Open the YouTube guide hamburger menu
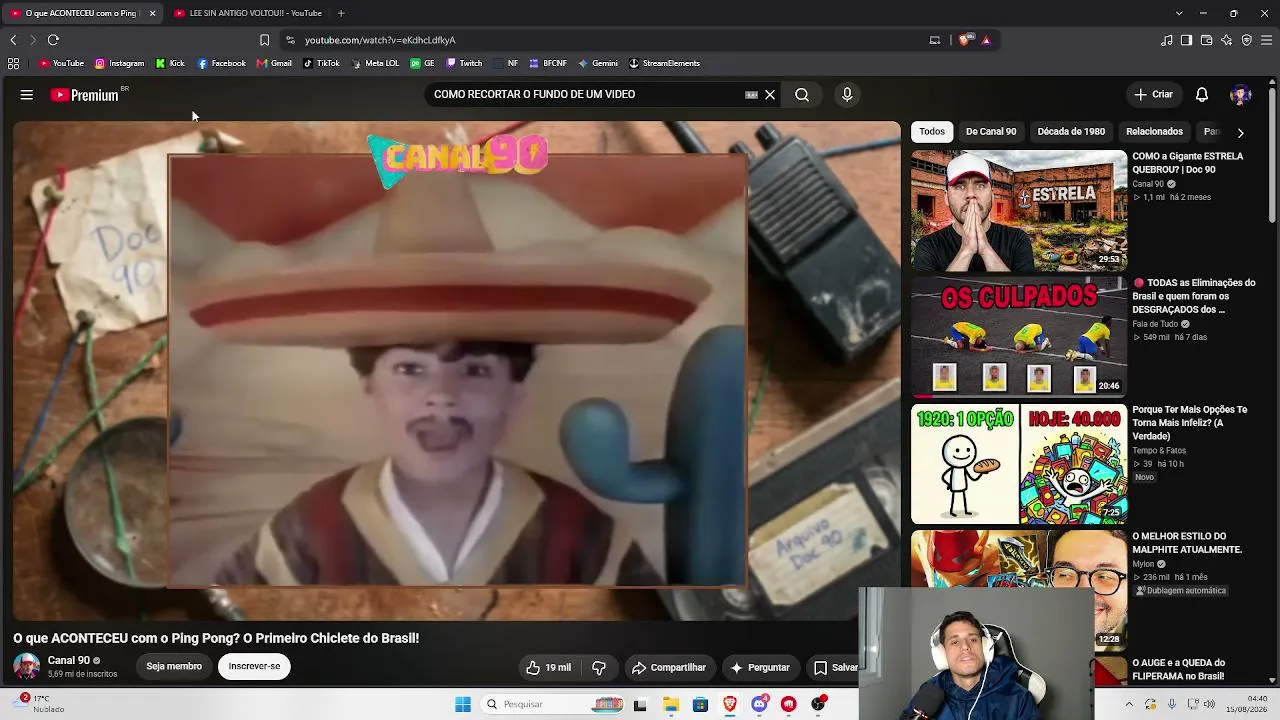The height and width of the screenshot is (720, 1280). click(27, 95)
